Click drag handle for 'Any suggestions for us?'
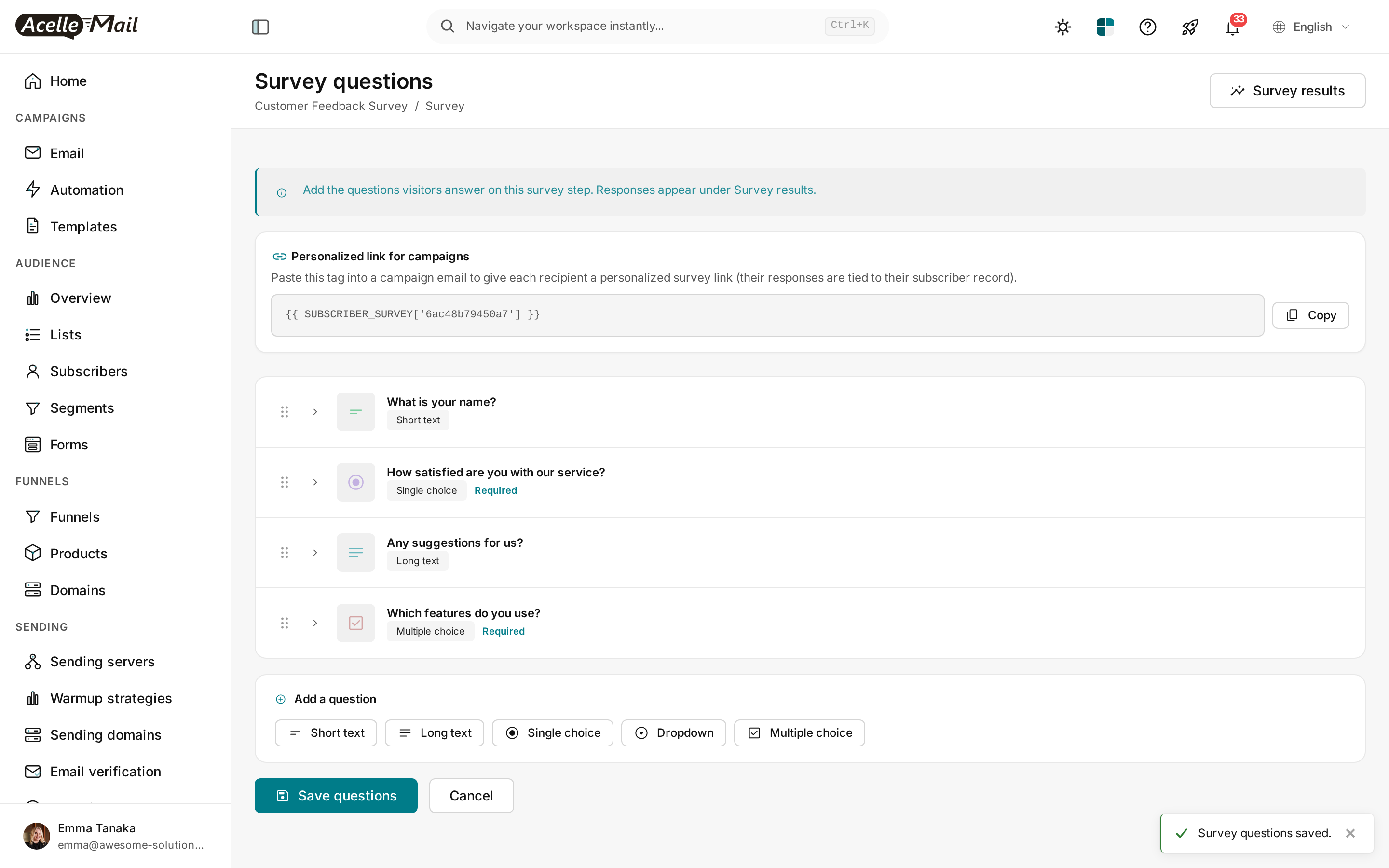The height and width of the screenshot is (868, 1389). [x=284, y=552]
